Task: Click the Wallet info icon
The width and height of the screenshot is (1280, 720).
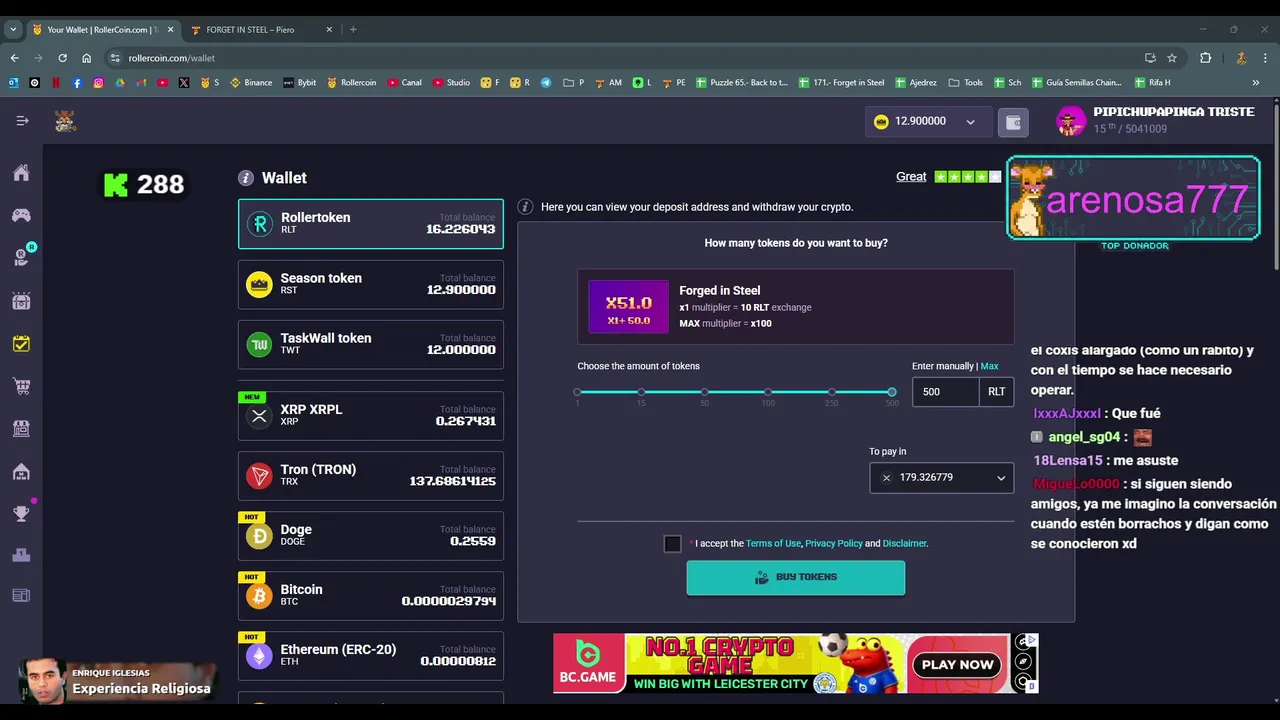Action: pos(246,178)
